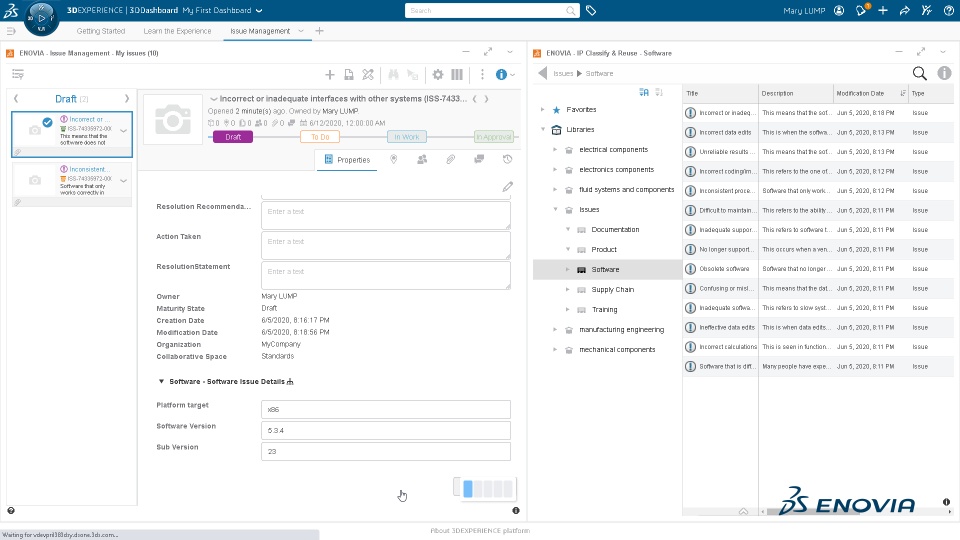Screen dimensions: 960x540
Task: Click the Software Version field
Action: coord(386,430)
